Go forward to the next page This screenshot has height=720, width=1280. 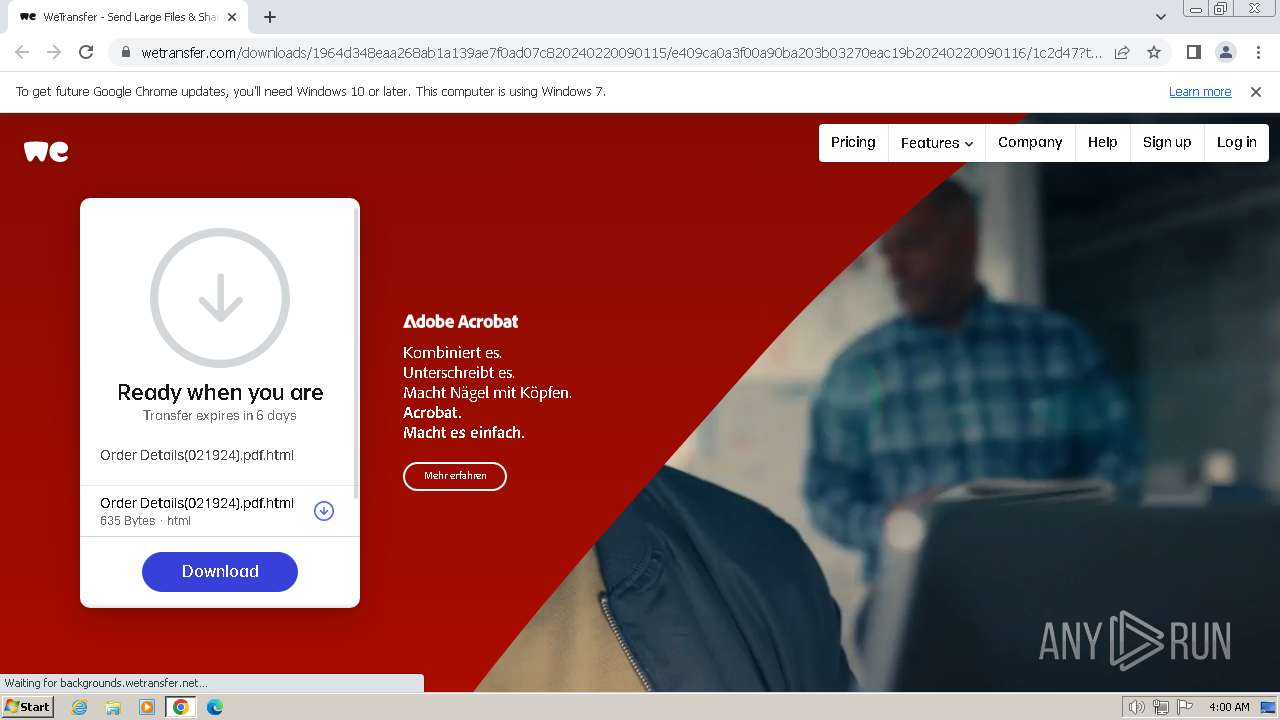point(54,52)
